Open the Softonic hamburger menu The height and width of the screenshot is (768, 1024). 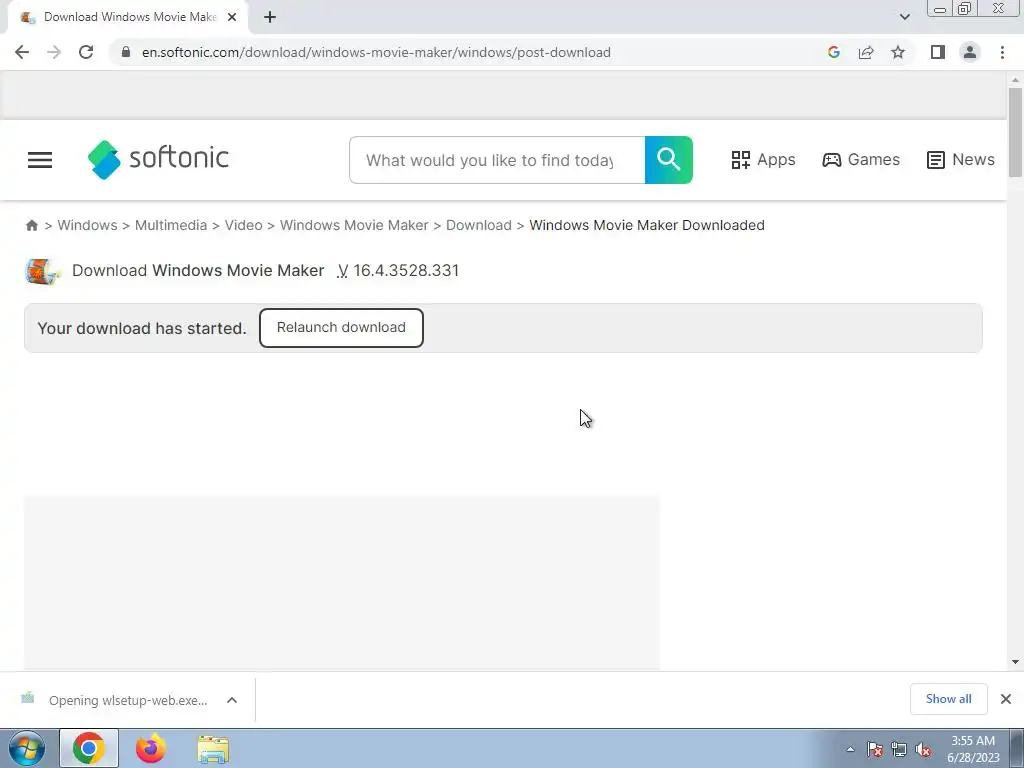coord(40,160)
